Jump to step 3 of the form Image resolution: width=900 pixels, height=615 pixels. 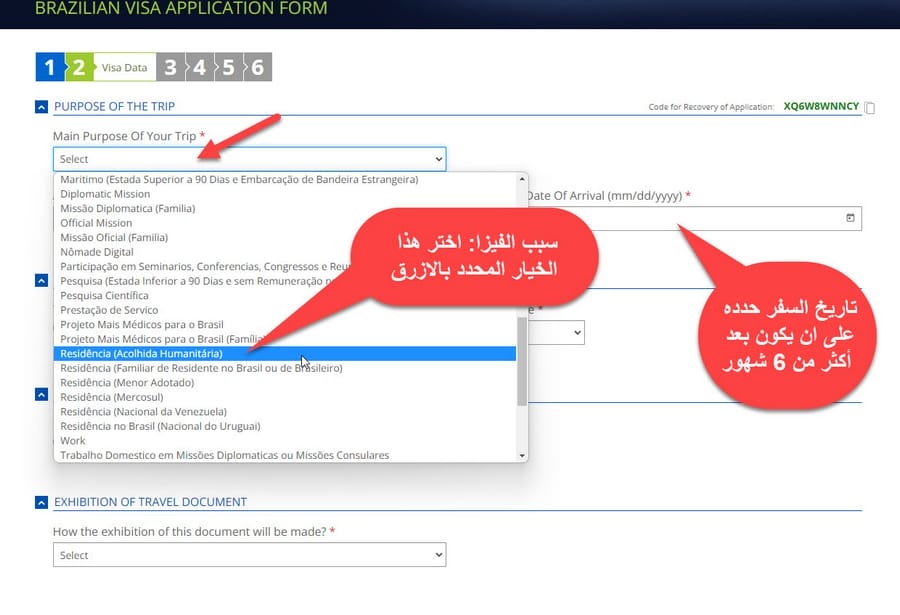[171, 67]
